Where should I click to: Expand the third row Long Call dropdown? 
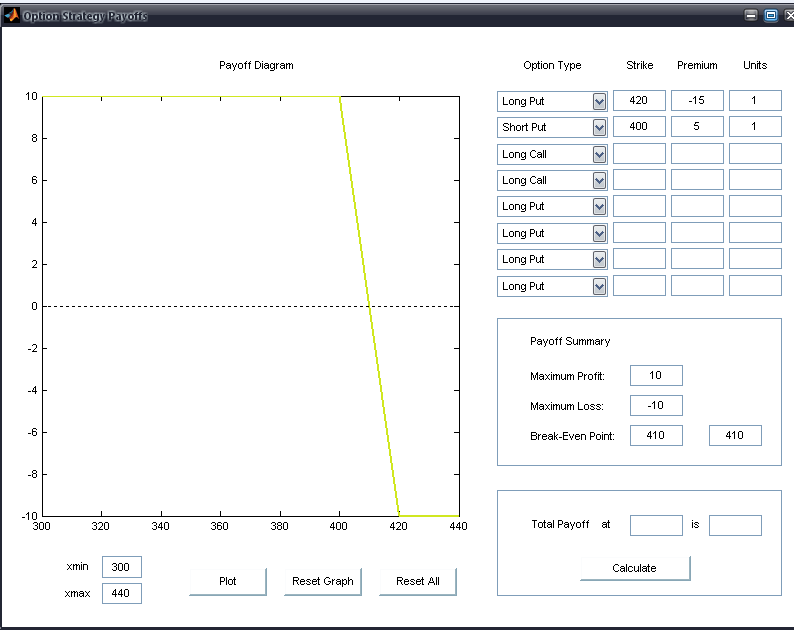click(552, 154)
